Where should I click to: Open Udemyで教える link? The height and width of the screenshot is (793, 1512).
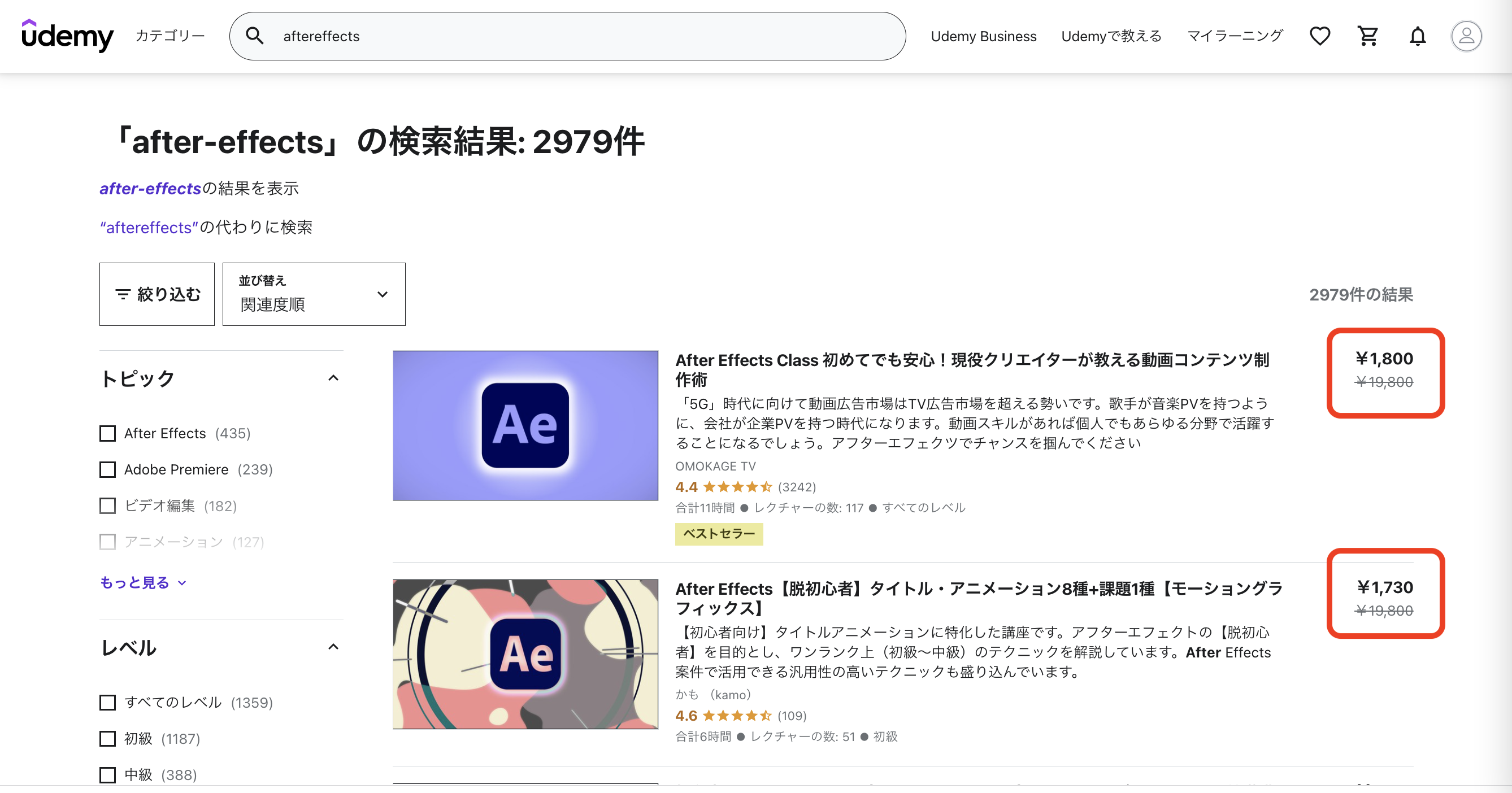coord(1111,36)
